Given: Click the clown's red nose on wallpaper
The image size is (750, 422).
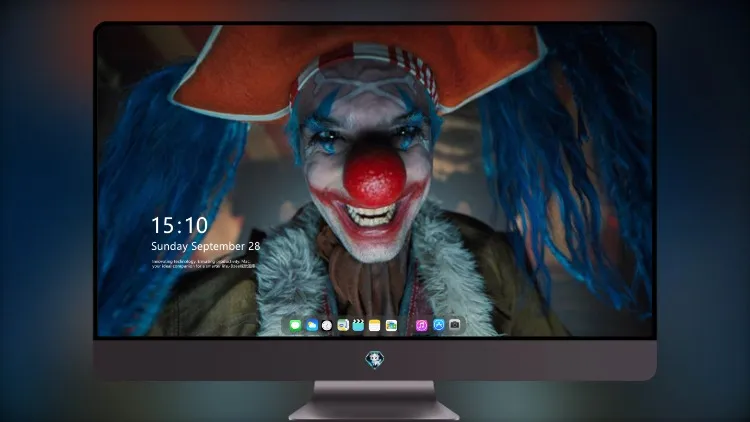Looking at the screenshot, I should pyautogui.click(x=375, y=178).
